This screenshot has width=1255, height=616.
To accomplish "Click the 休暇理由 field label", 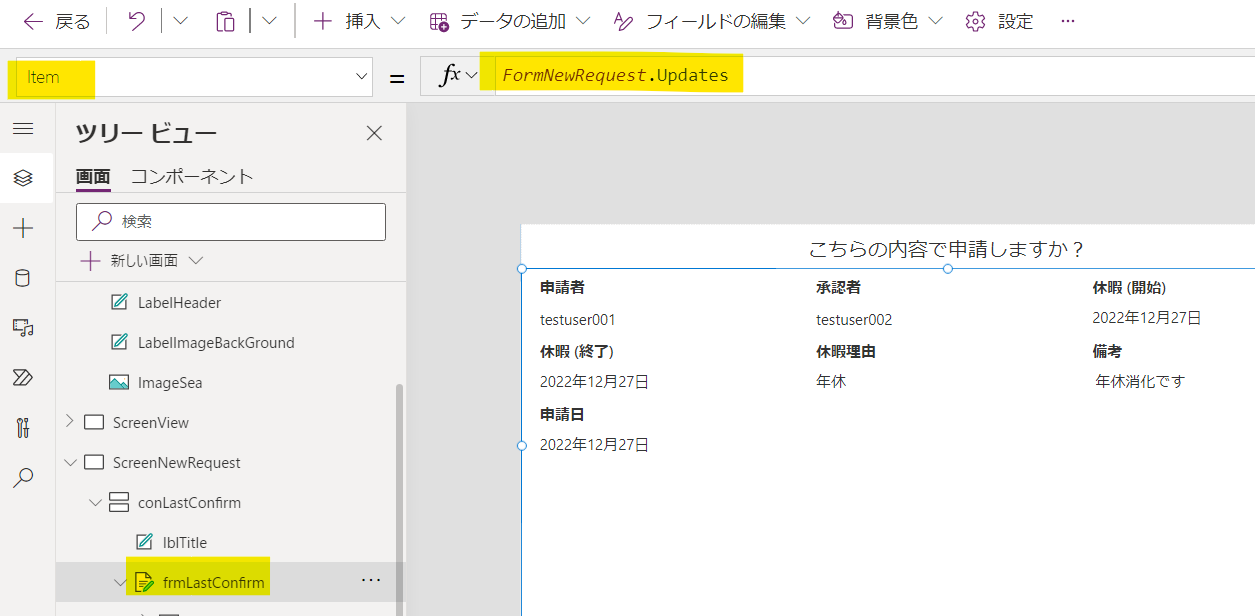I will pyautogui.click(x=846, y=351).
